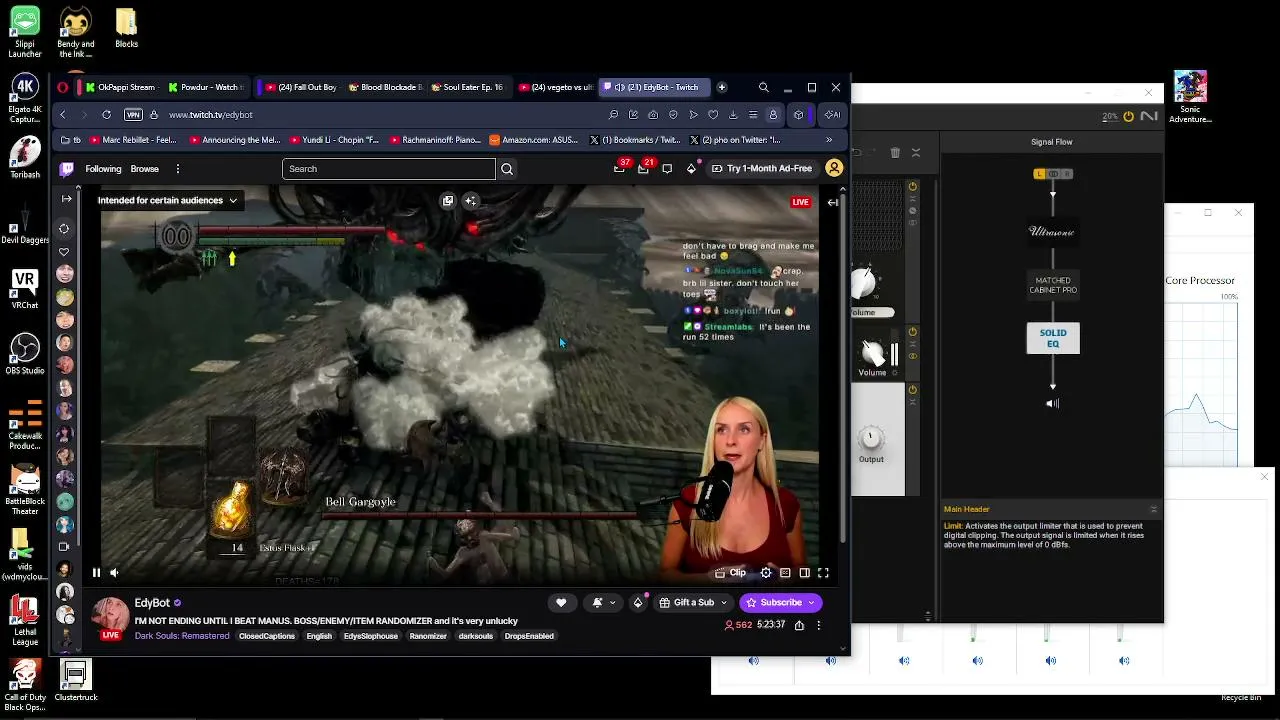The image size is (1280, 720).
Task: Toggle the power button beside 20% in Guitar Rig
Action: click(1129, 116)
